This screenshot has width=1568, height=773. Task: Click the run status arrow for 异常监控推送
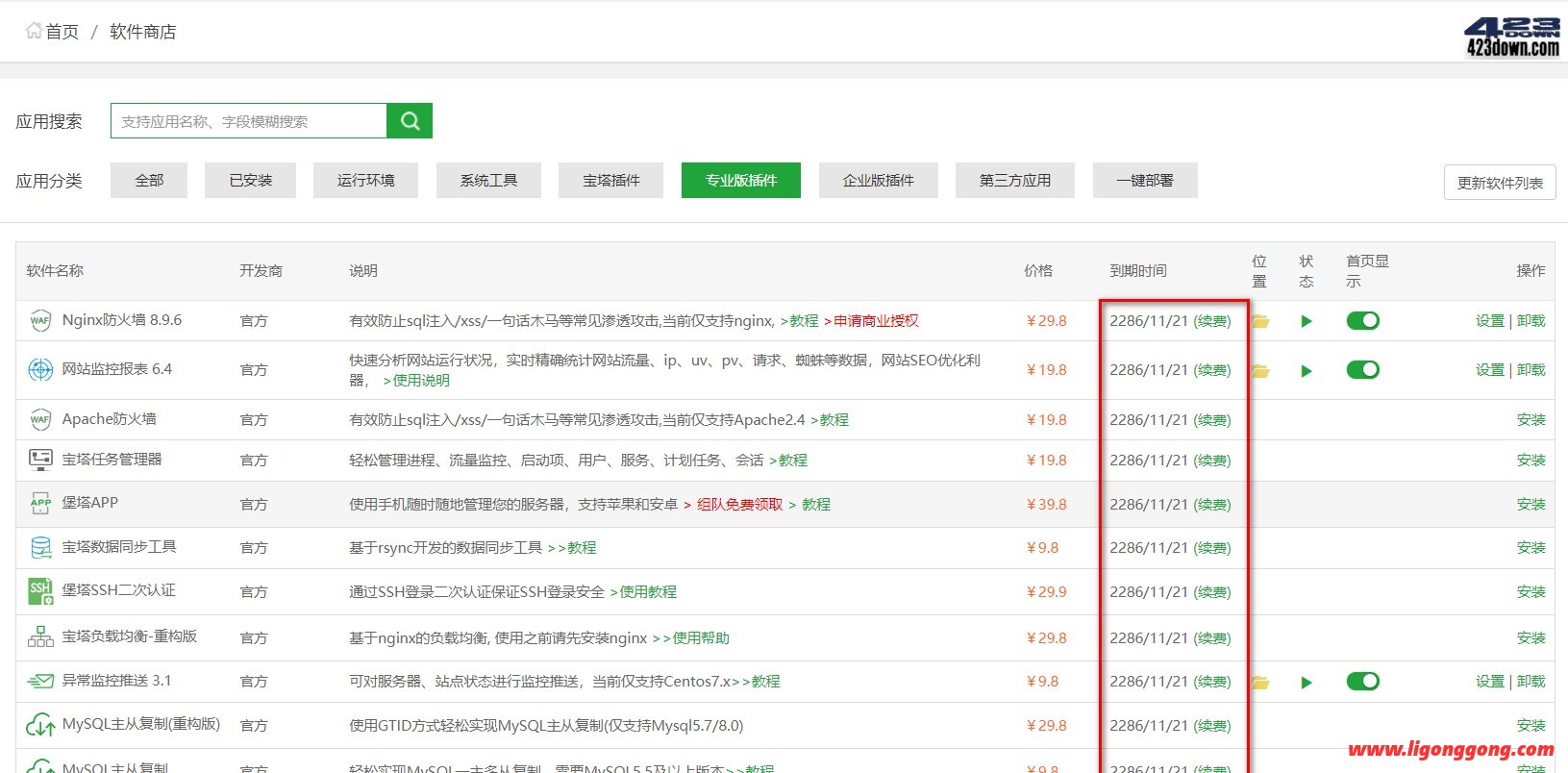tap(1306, 682)
